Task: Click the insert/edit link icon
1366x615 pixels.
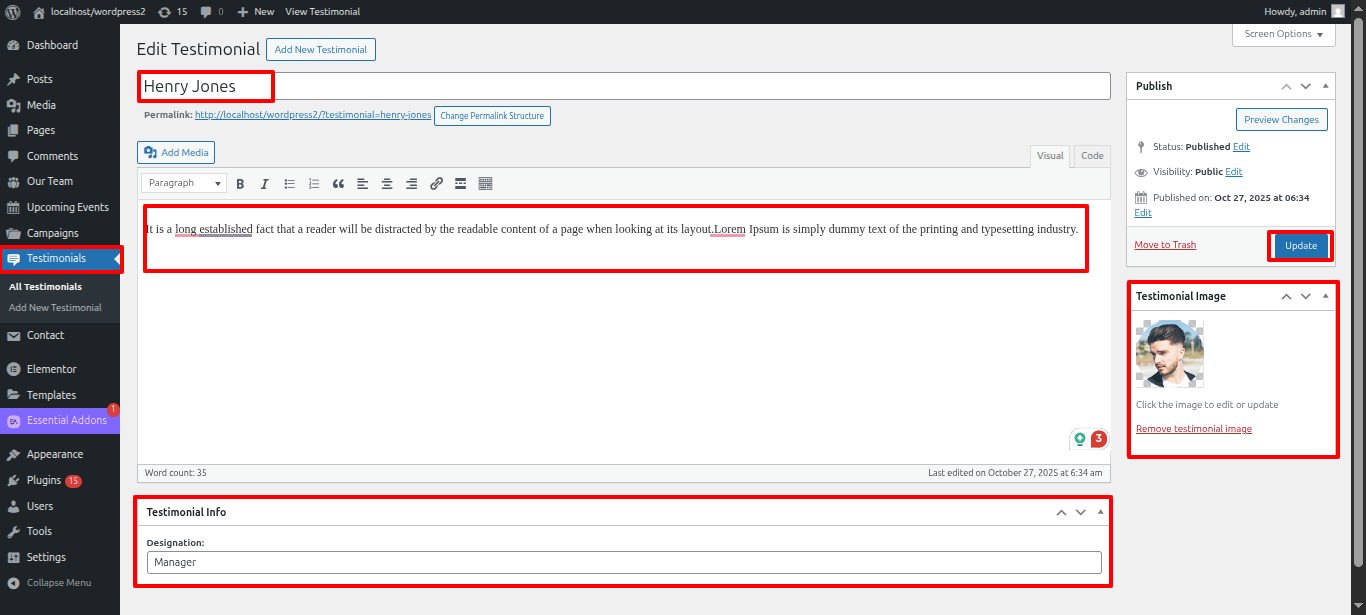Action: [436, 184]
